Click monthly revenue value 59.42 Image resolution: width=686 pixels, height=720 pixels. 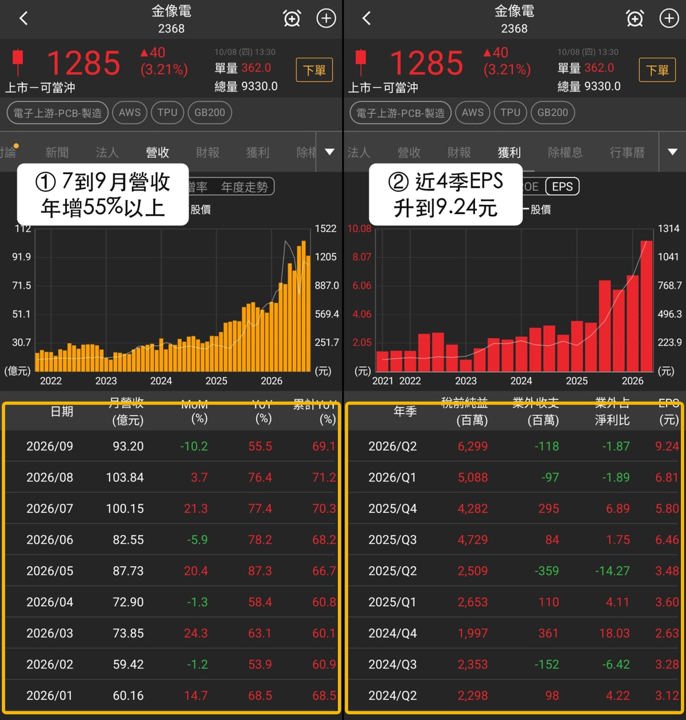point(128,664)
